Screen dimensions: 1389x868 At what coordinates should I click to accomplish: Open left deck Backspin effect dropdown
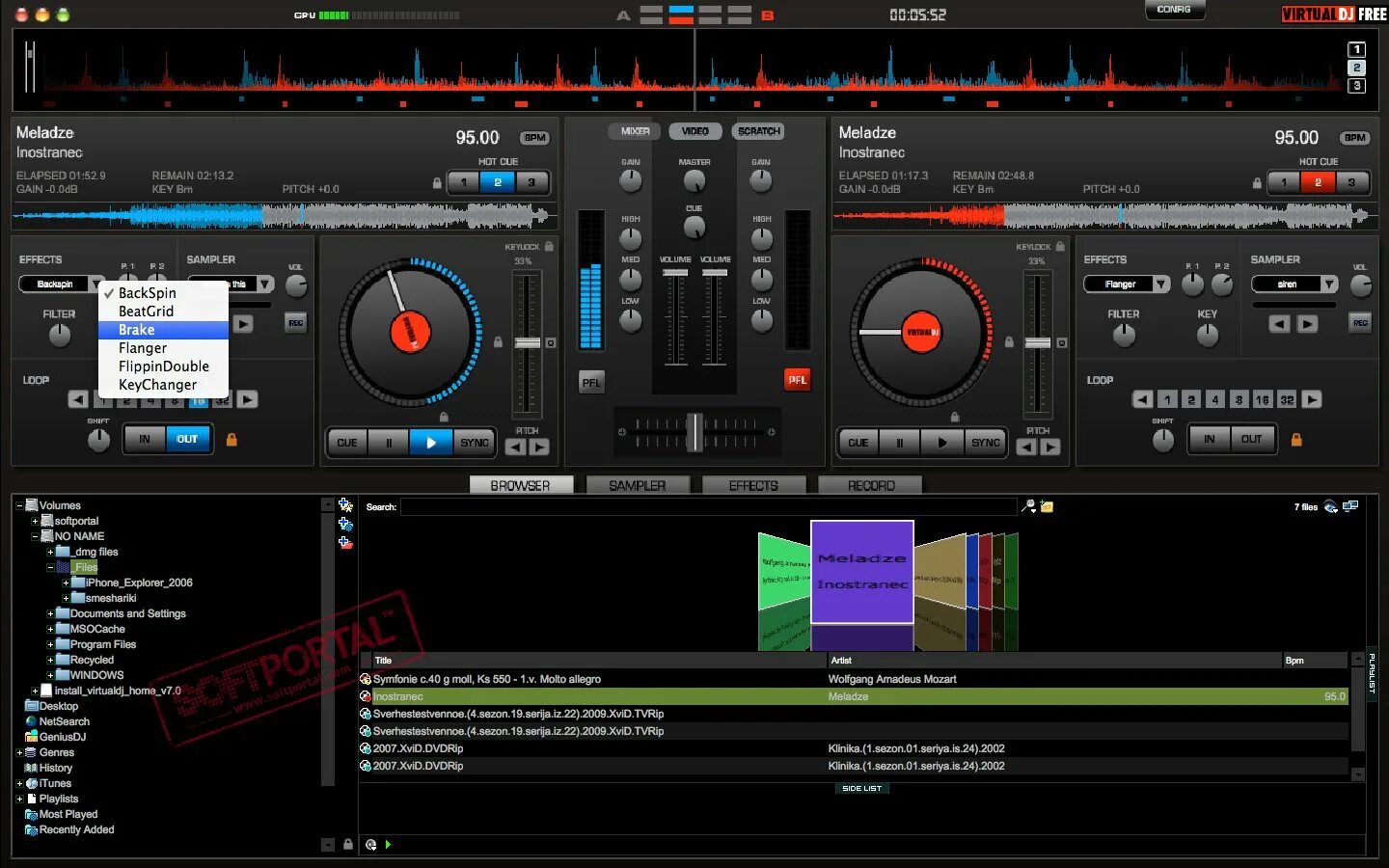(x=95, y=284)
